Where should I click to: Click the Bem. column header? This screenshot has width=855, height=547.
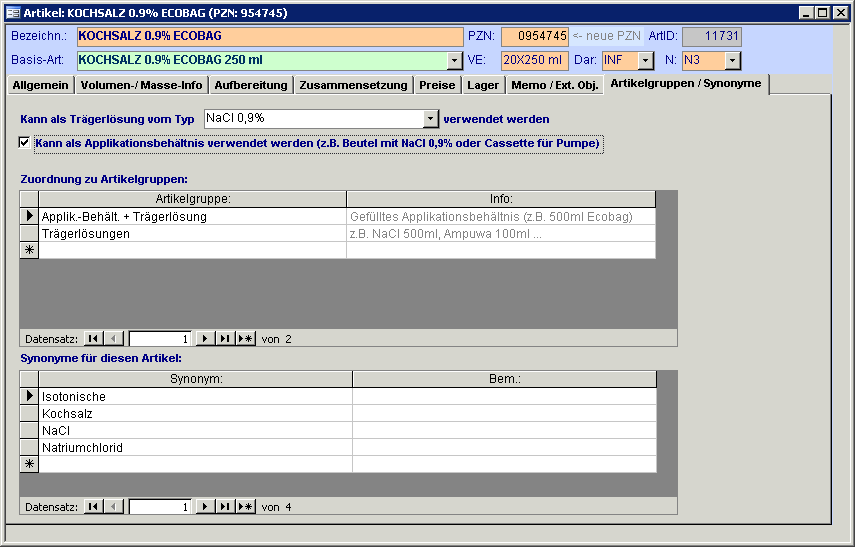[505, 379]
